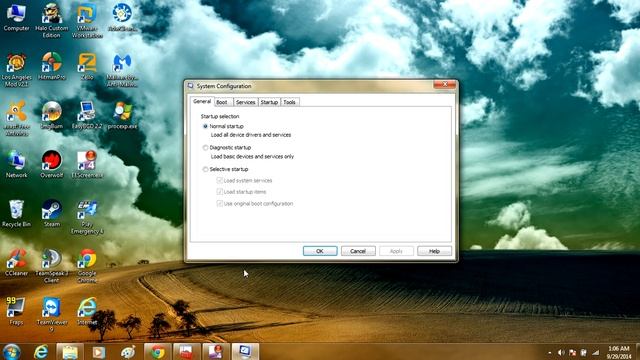
Task: Open Internet Explorer in the taskbar
Action: (41, 352)
